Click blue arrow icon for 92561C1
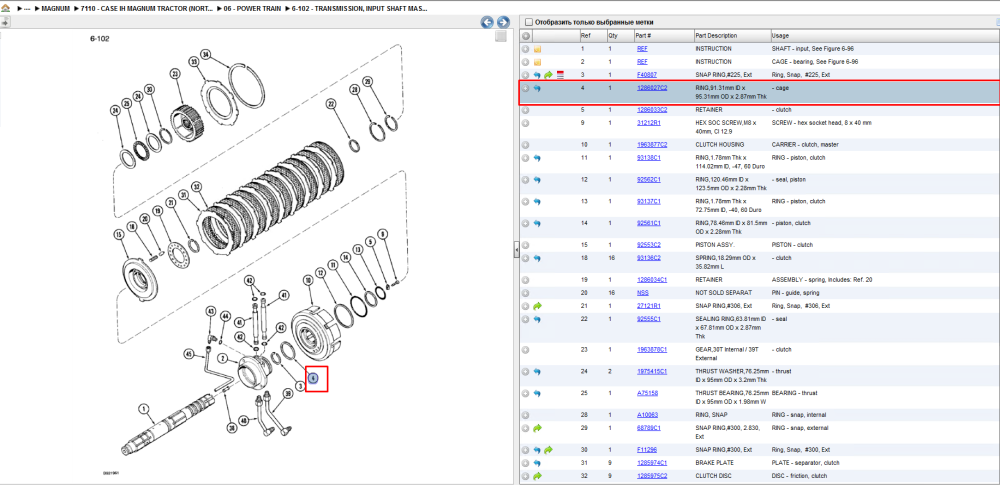This screenshot has width=1000, height=485. pos(537,223)
